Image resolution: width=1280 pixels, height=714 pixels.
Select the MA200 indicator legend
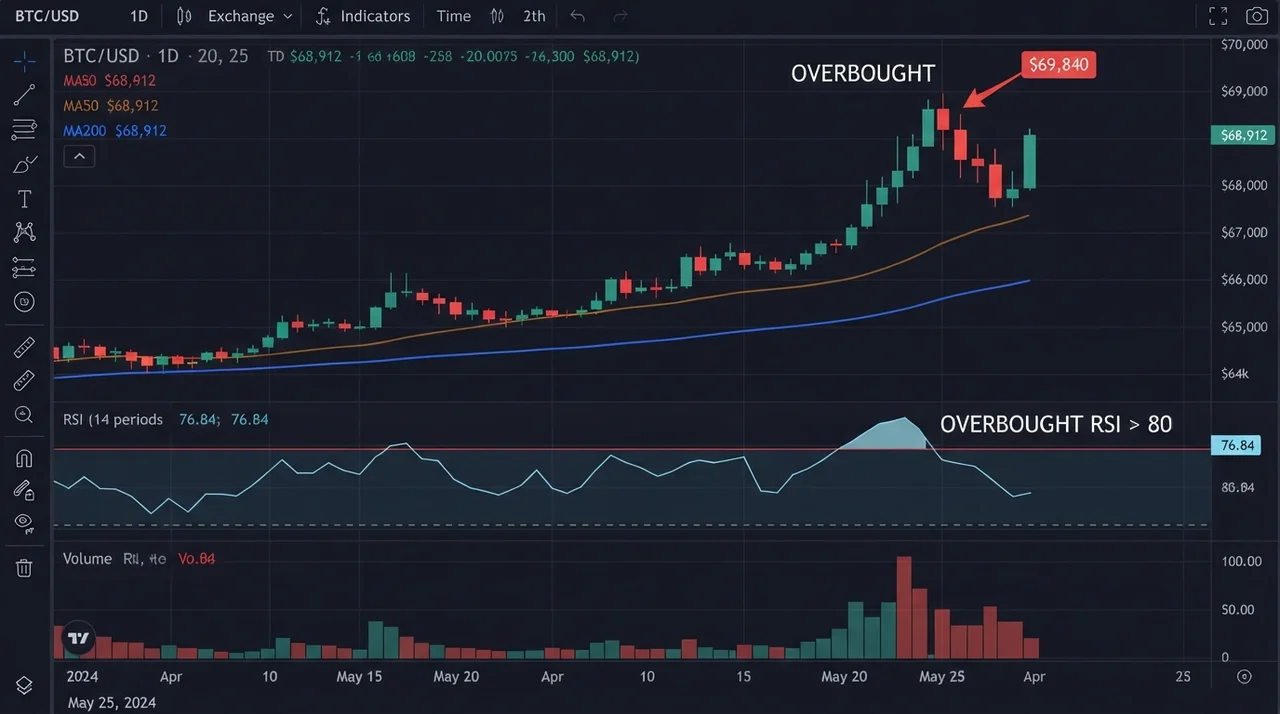click(114, 130)
